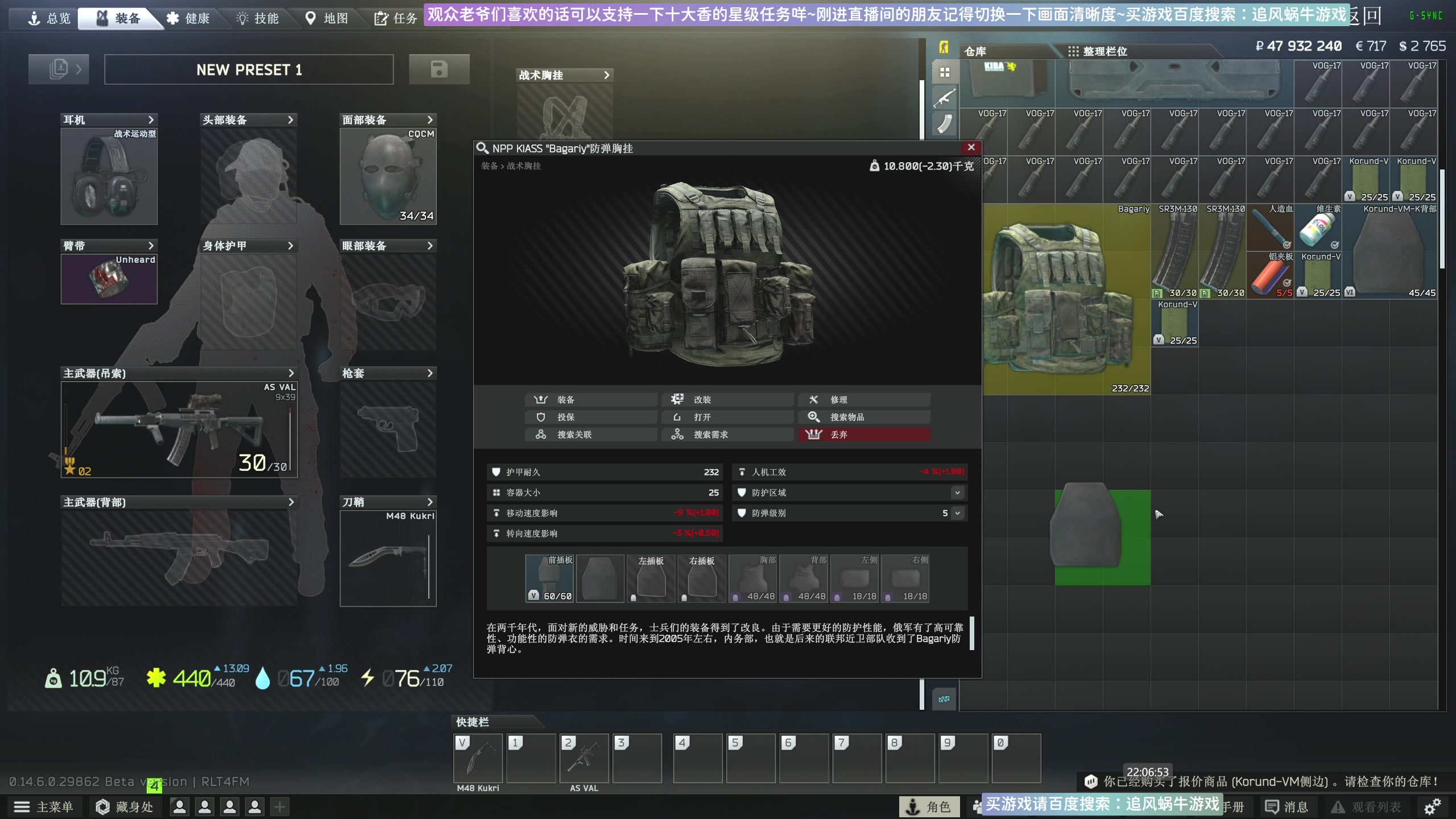Click the 搜索关联 linked search button

tap(591, 435)
